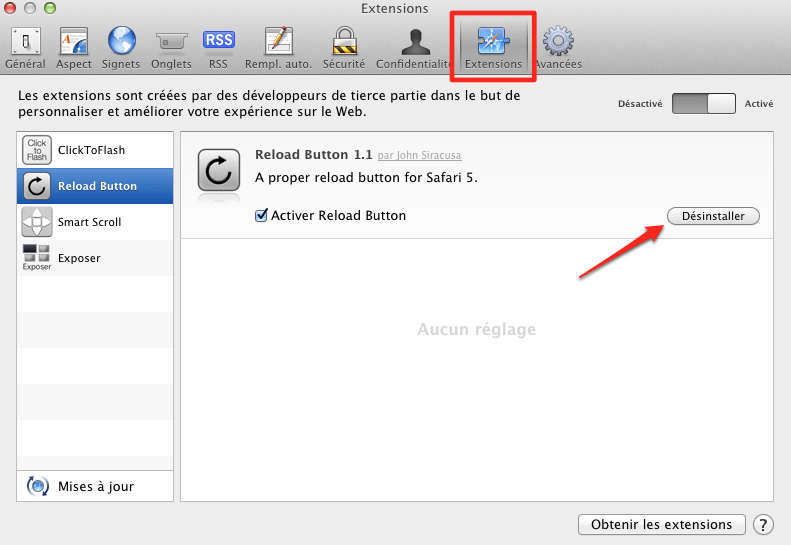Click the Reload Button sidebar icon

click(x=37, y=186)
